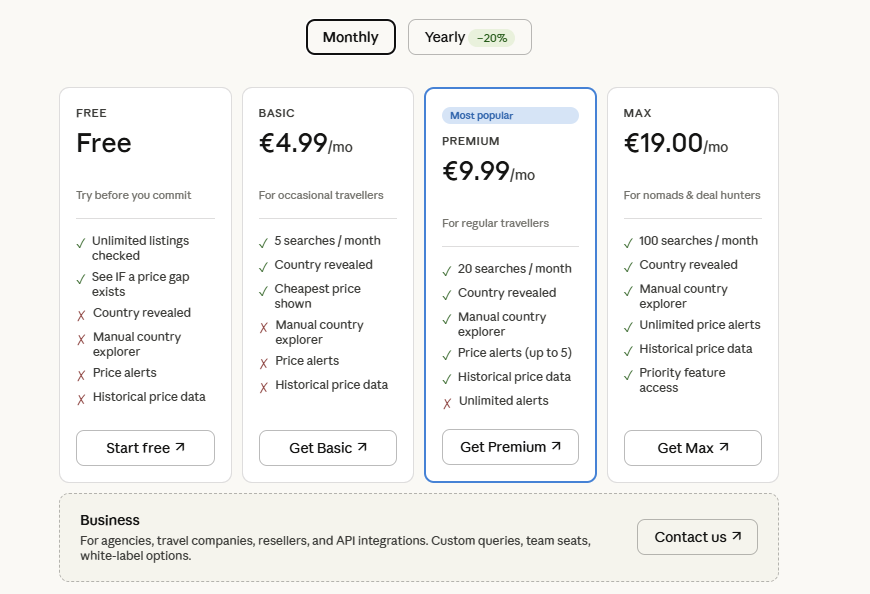Click checkmark beside Priority feature access
Image resolution: width=870 pixels, height=594 pixels.
(629, 374)
